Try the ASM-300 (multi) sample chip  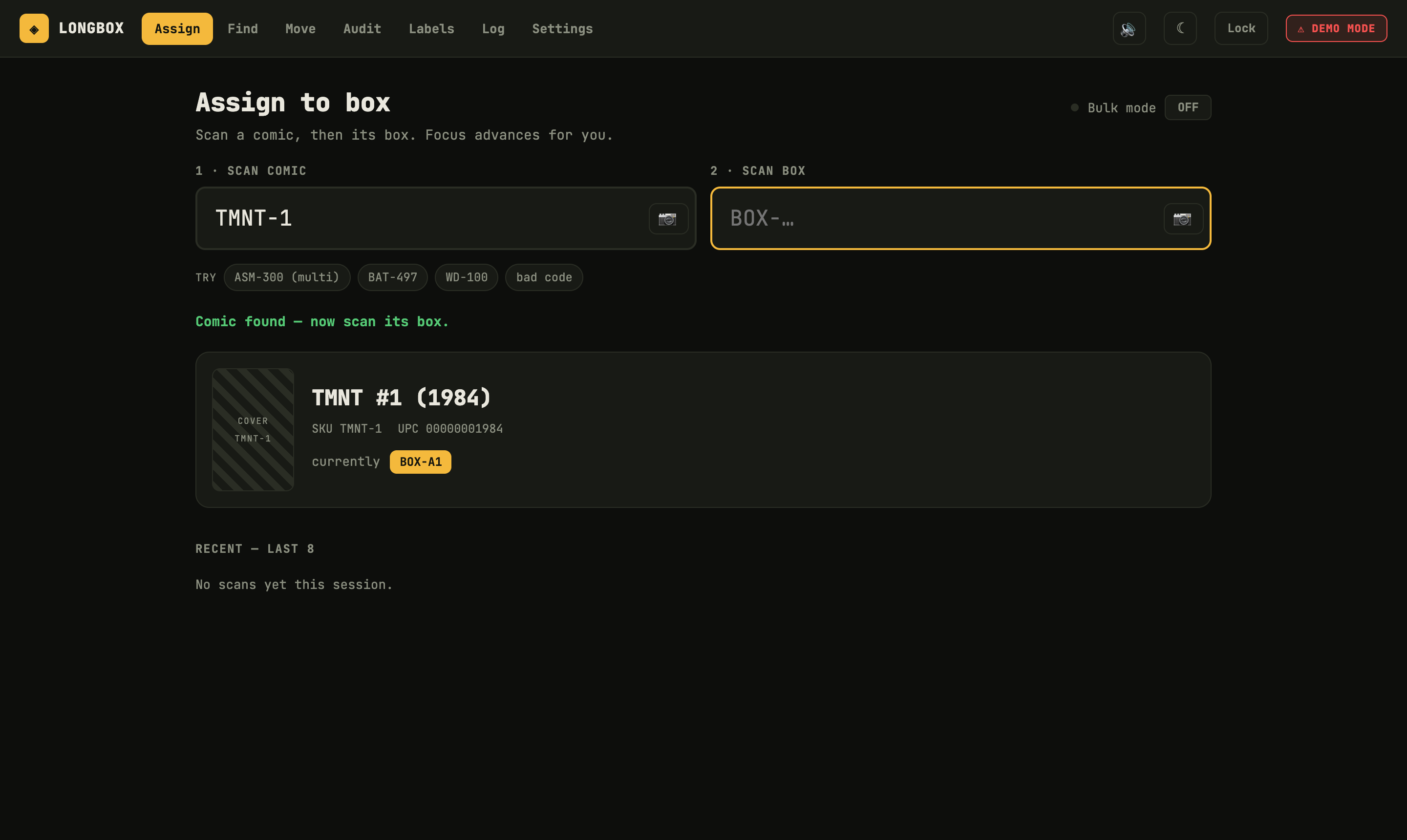(287, 277)
